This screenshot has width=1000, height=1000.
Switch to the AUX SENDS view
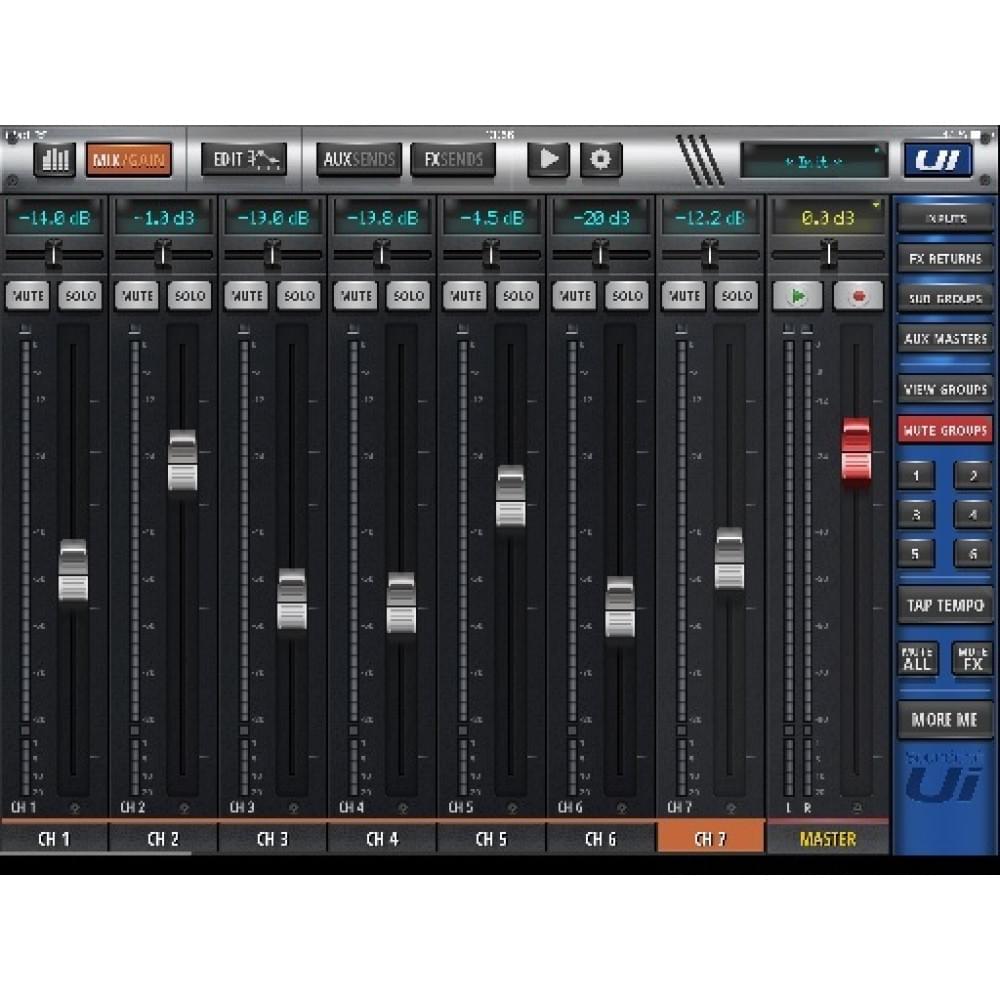tap(359, 158)
